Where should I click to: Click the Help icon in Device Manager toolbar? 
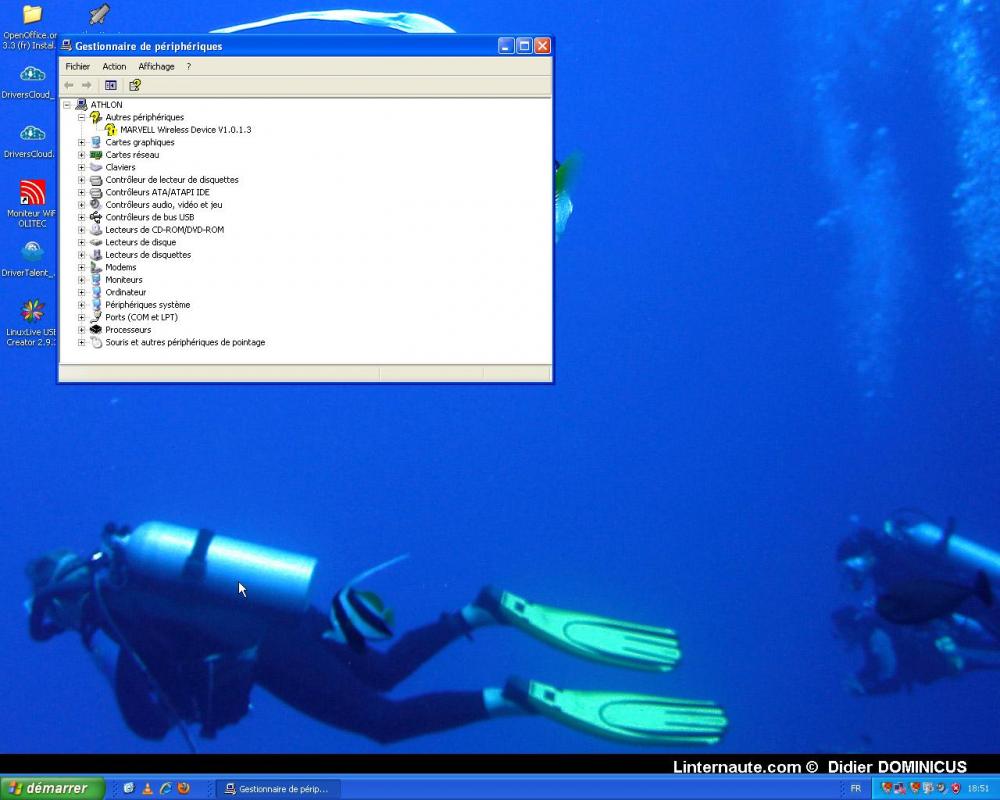point(135,85)
